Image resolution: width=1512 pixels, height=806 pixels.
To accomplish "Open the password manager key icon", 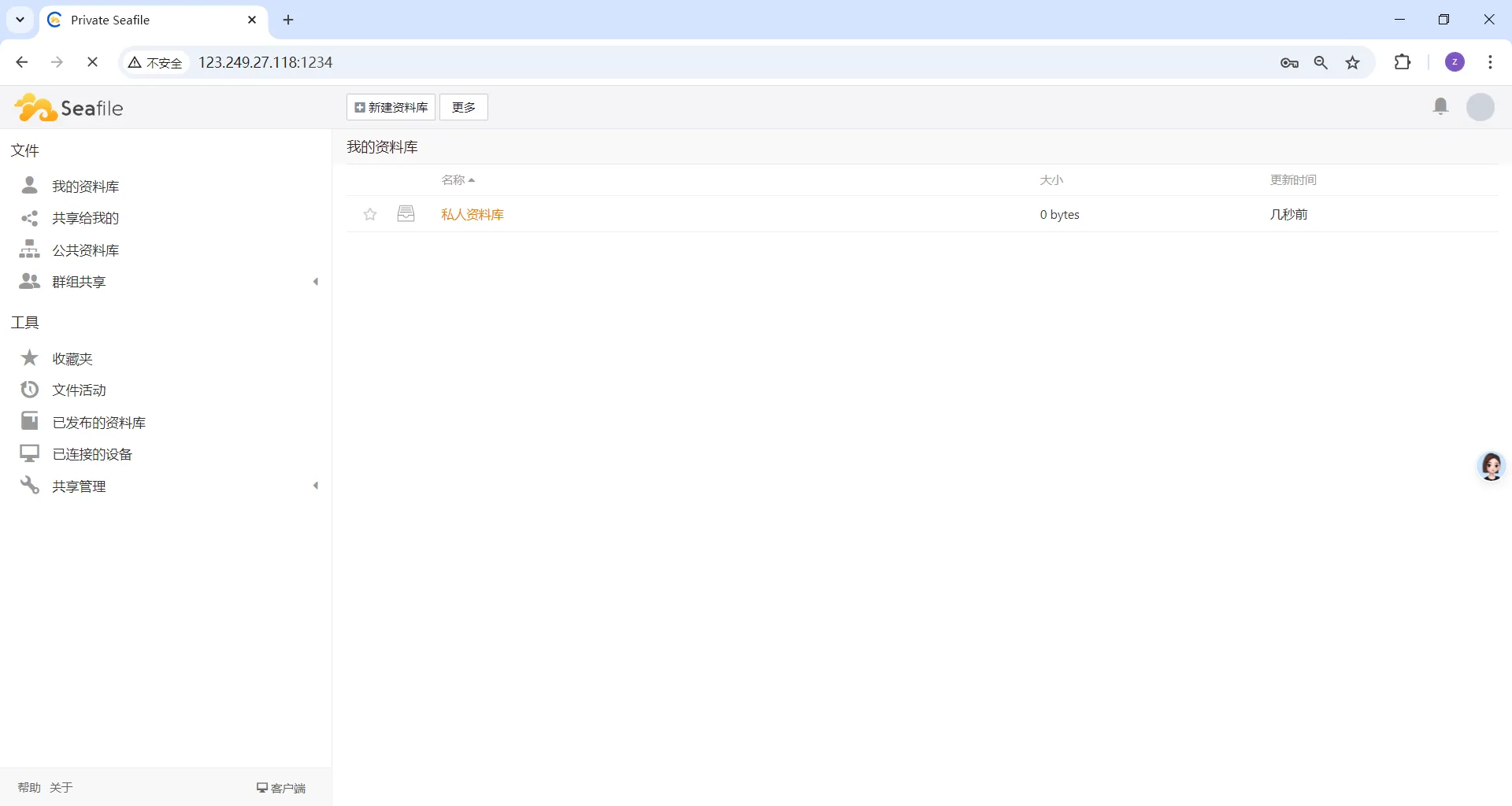I will tap(1289, 63).
